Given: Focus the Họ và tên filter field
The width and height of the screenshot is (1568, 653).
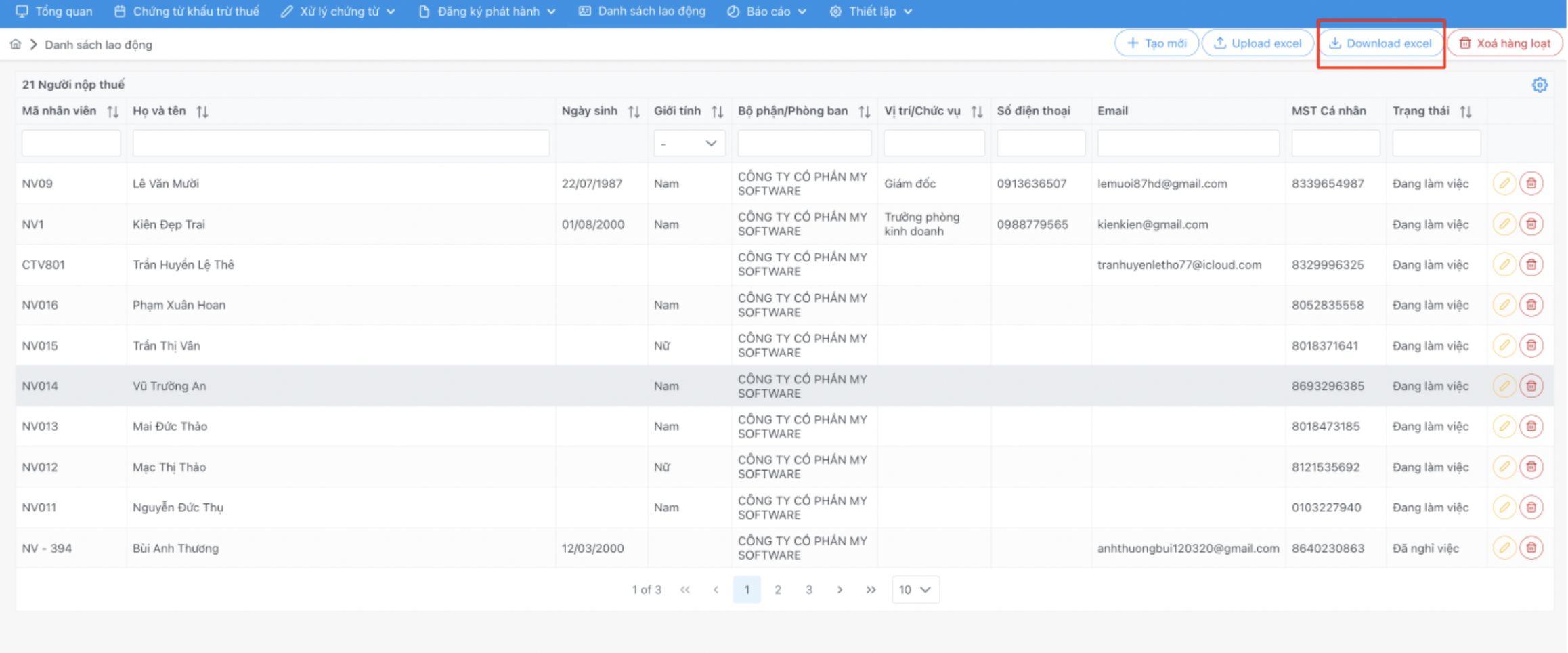Looking at the screenshot, I should click(341, 144).
